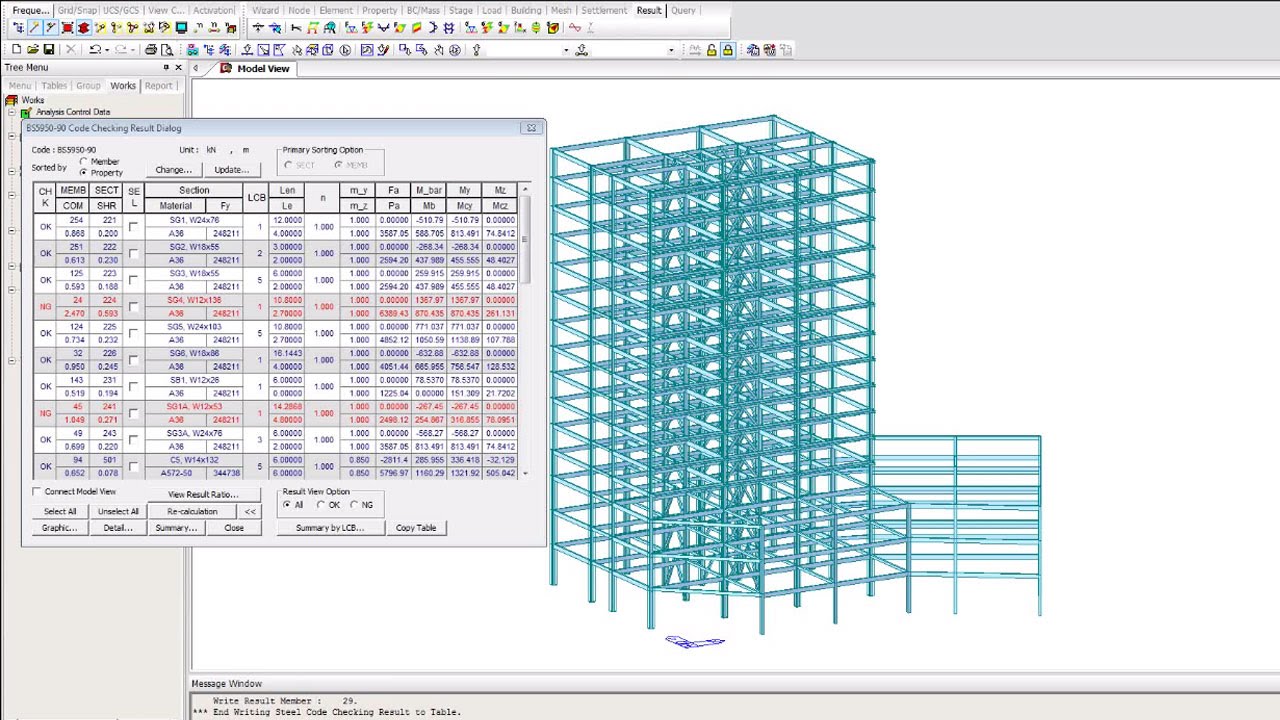Tick the SEL checkbox for SG2, W18x55
The height and width of the screenshot is (720, 1280).
[133, 254]
